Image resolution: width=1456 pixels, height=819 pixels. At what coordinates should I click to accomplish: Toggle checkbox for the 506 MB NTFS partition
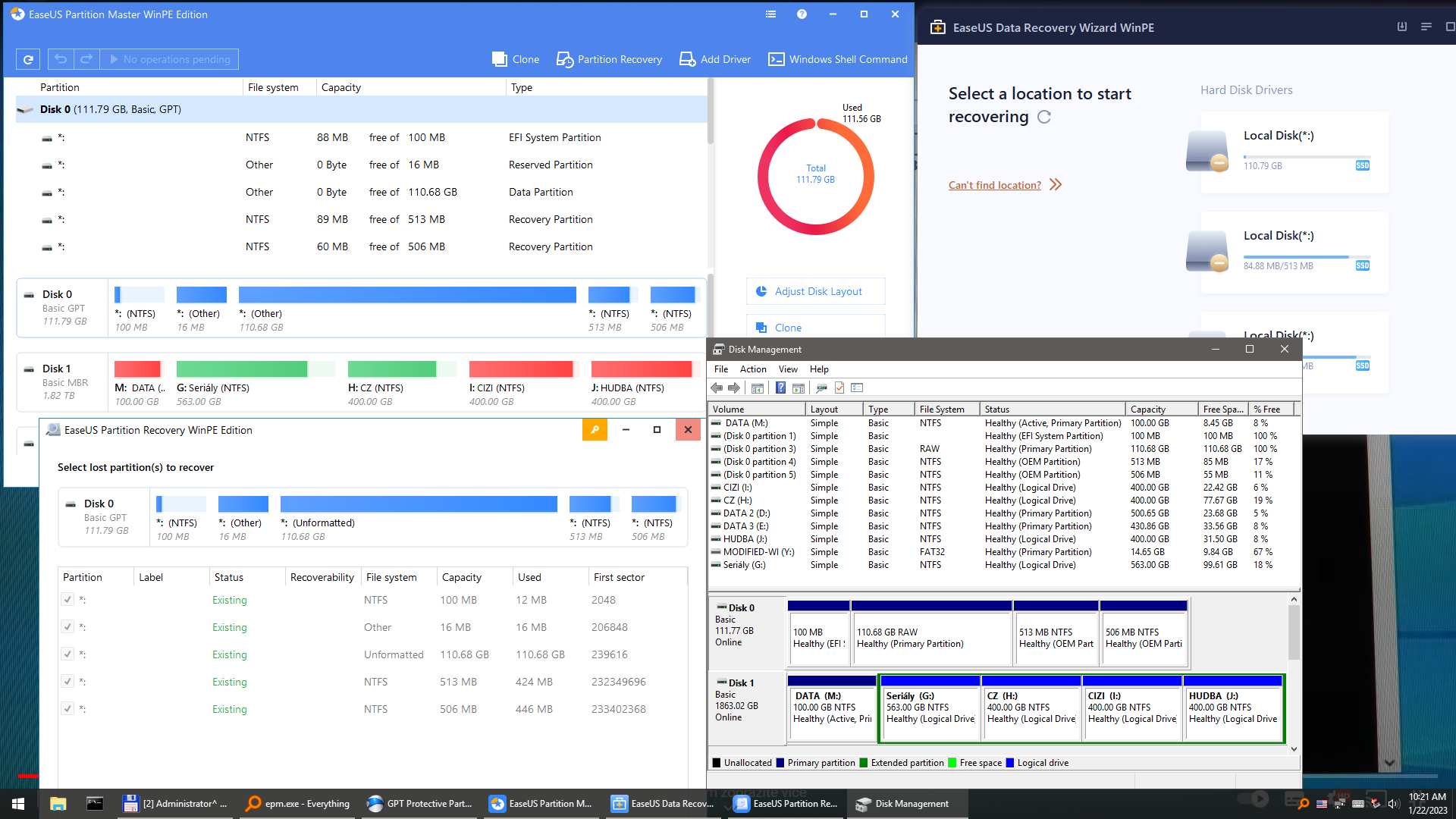point(67,709)
